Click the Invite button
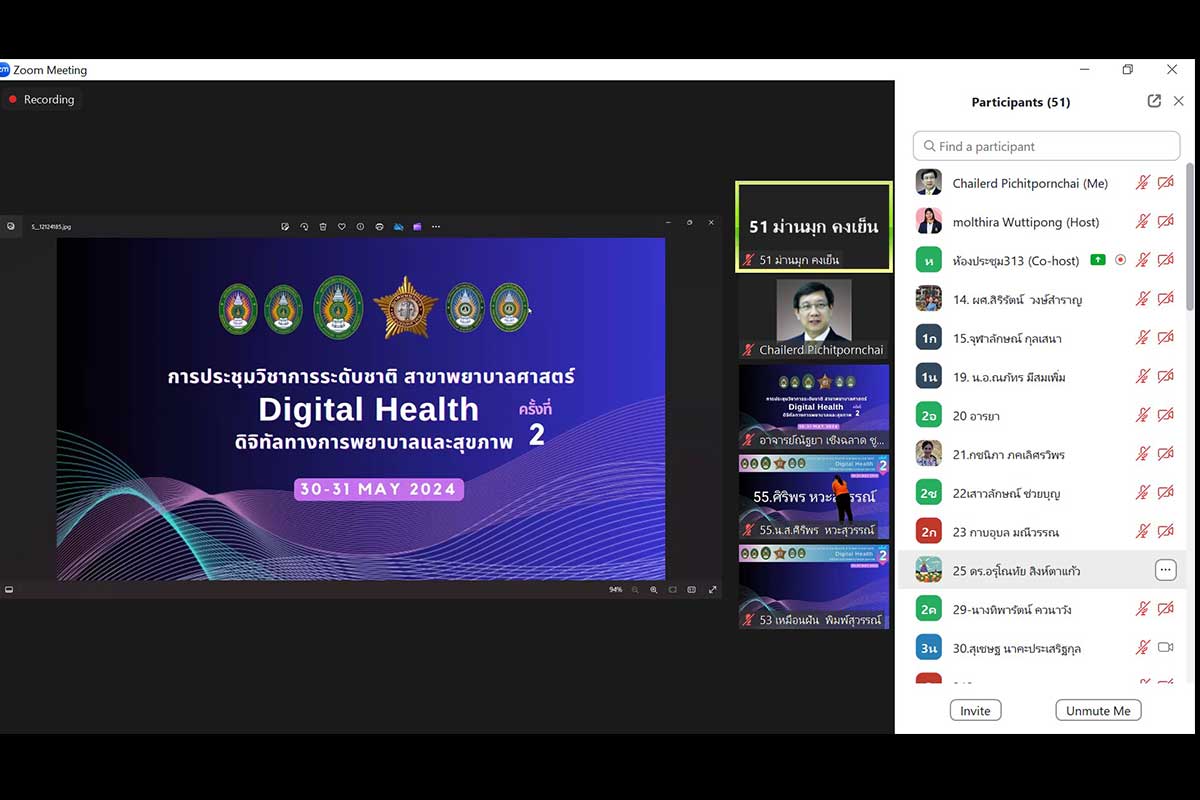1200x800 pixels. click(x=975, y=710)
